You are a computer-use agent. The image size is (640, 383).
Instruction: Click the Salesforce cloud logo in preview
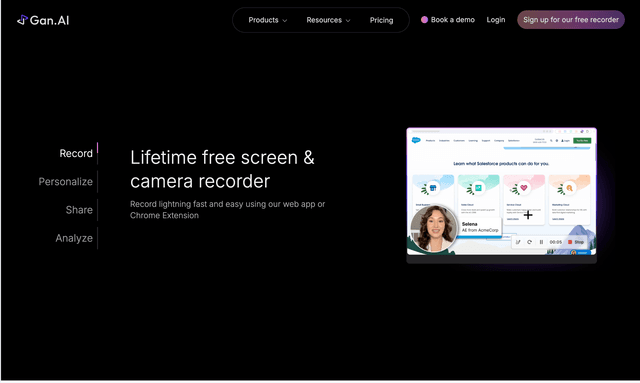416,140
